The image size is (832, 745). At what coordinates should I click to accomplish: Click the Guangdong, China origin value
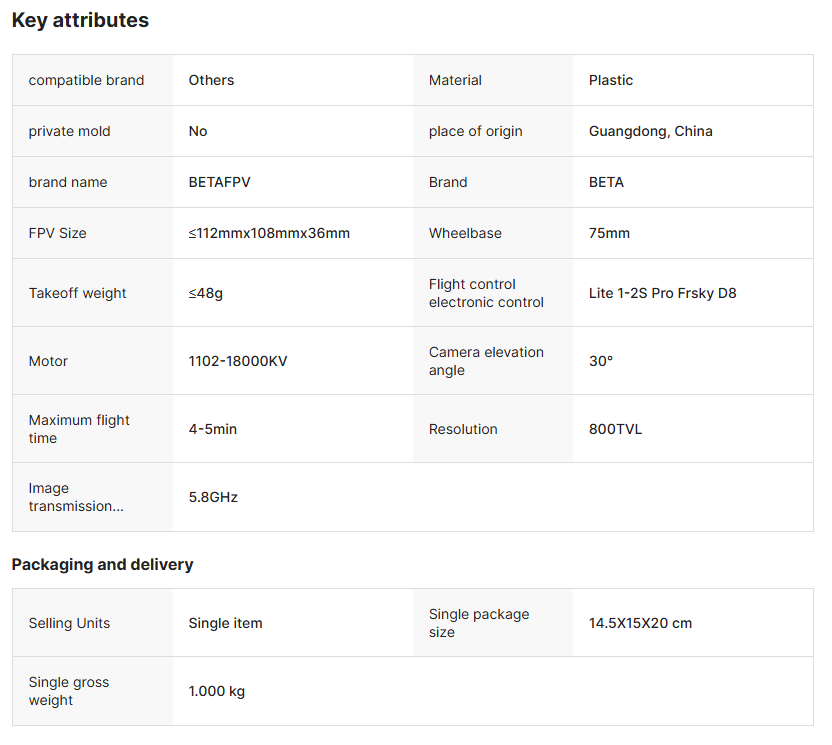(650, 131)
